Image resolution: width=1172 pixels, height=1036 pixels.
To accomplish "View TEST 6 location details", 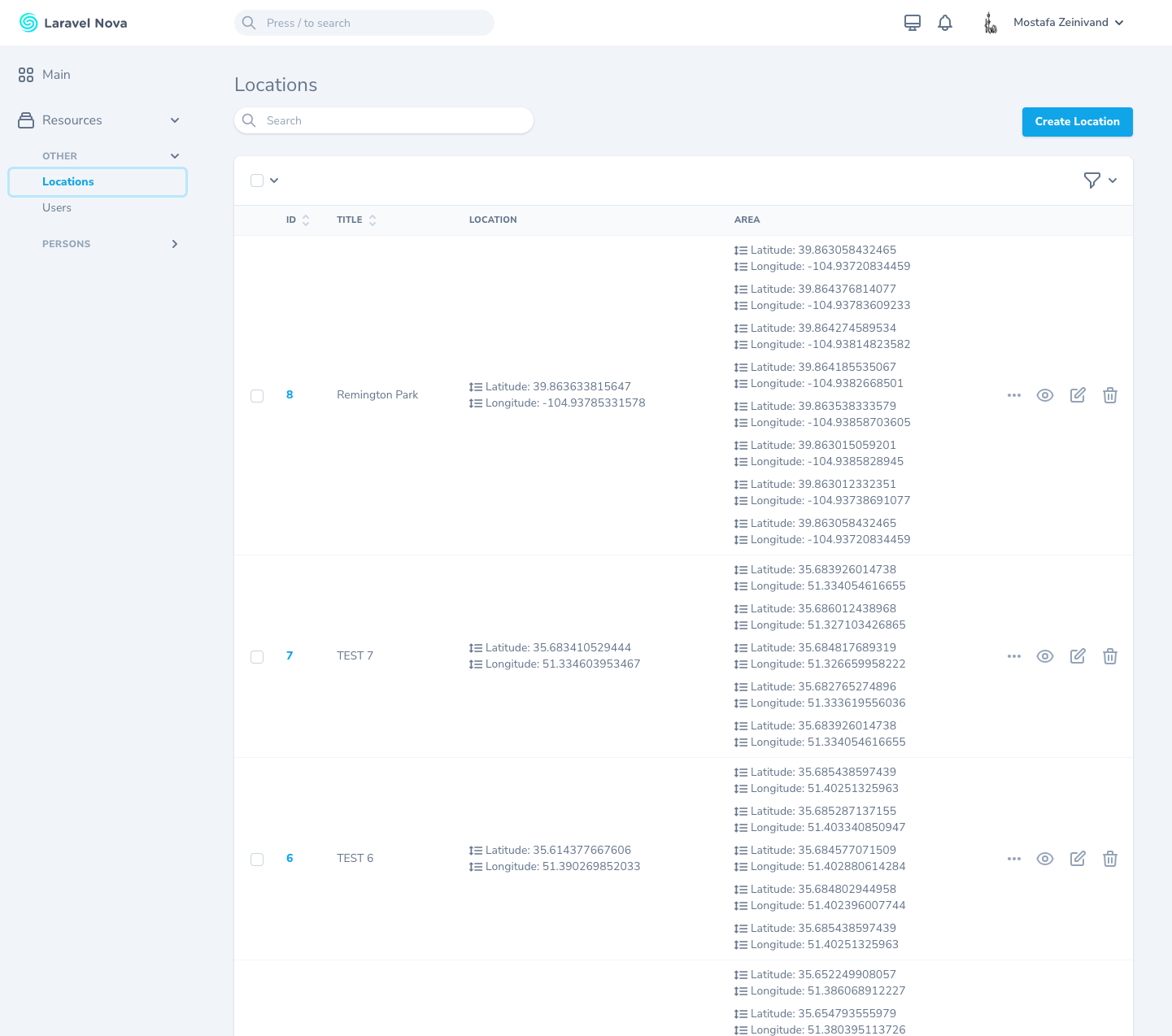I will [x=1044, y=859].
